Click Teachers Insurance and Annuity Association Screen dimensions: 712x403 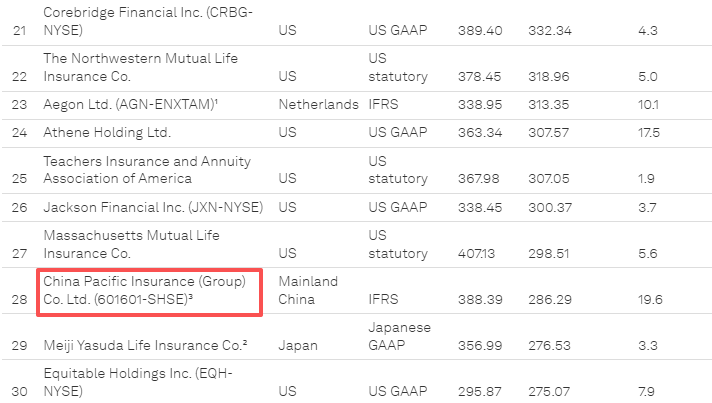click(x=146, y=169)
